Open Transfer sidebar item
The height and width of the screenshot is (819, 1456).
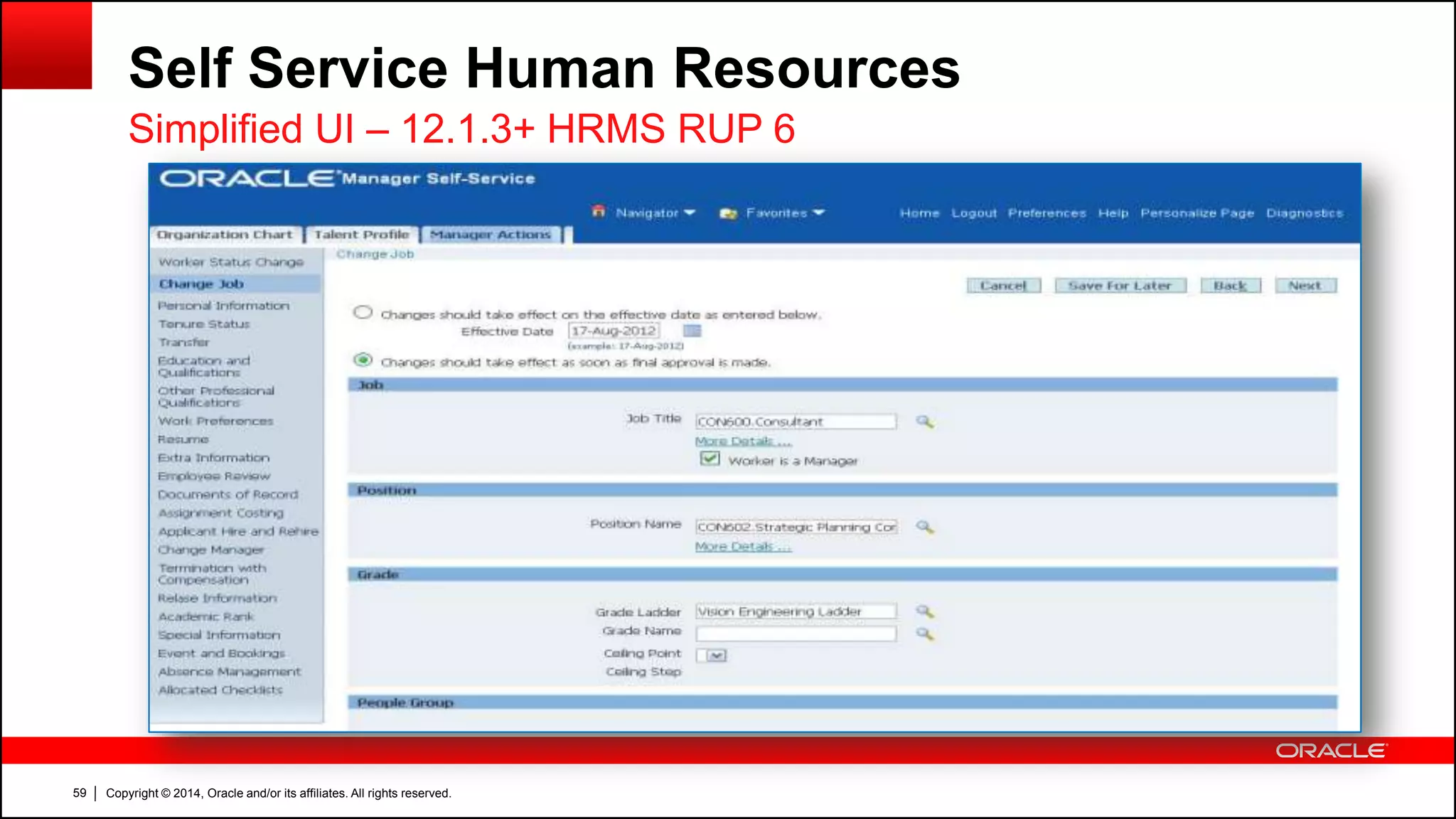click(183, 343)
